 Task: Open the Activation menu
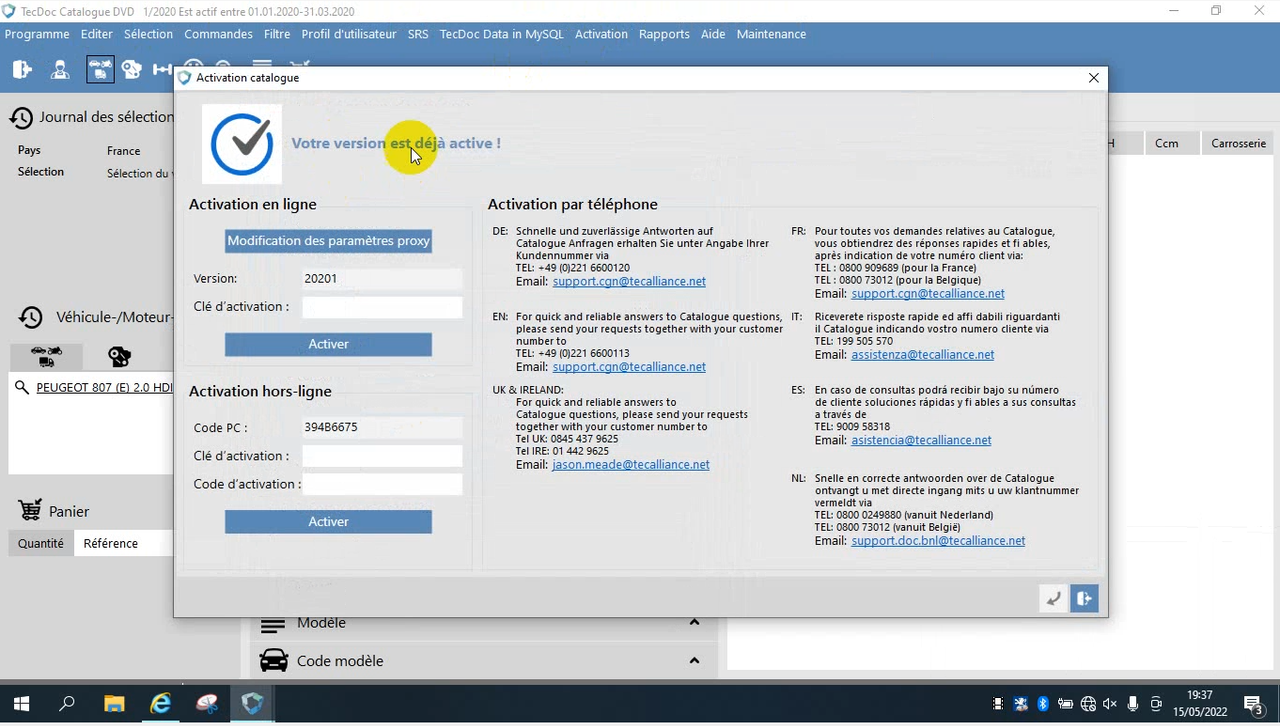tap(601, 34)
